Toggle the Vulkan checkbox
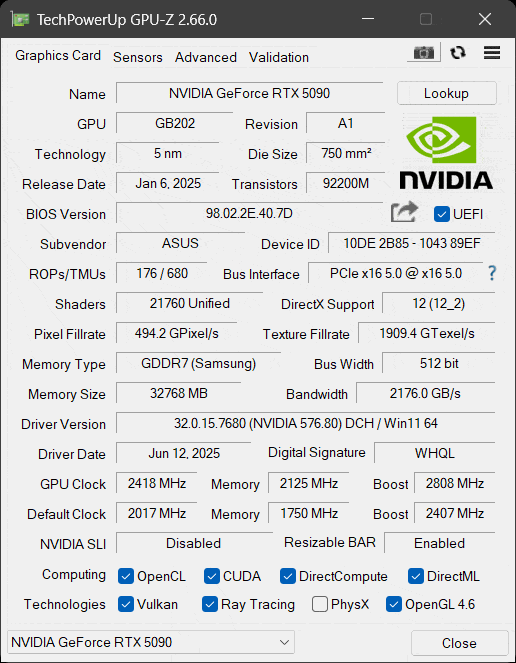Screen dimensions: 516x663 126,604
